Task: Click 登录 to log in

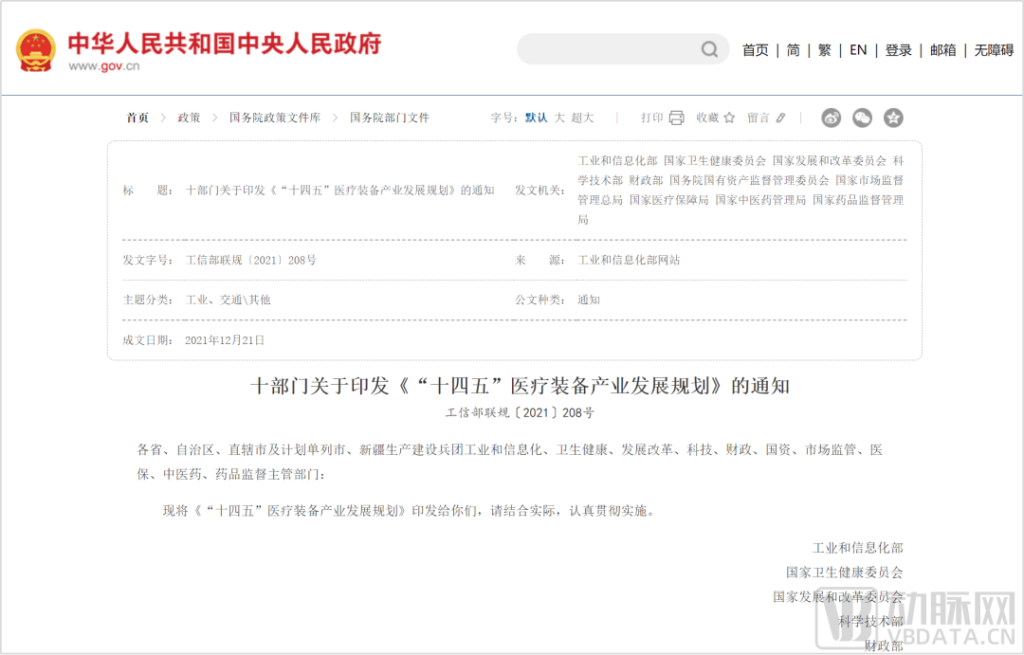Action: tap(898, 50)
